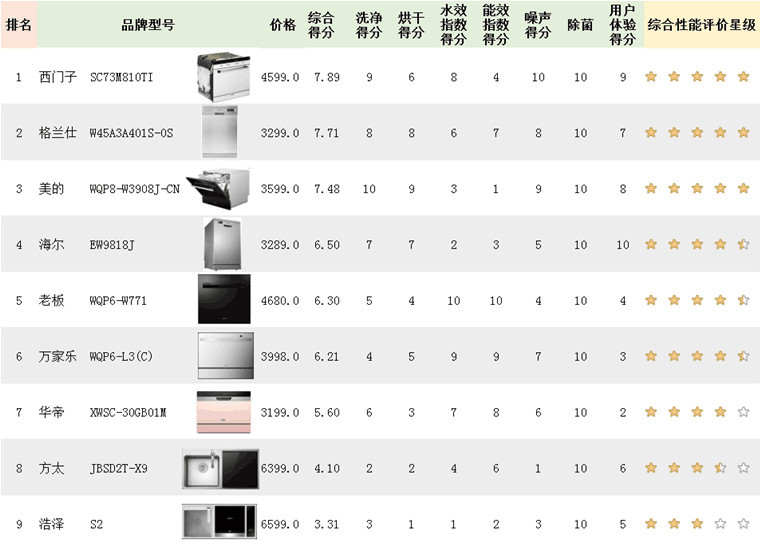Click the price 3998.0
760x552 pixels.
pyautogui.click(x=280, y=357)
